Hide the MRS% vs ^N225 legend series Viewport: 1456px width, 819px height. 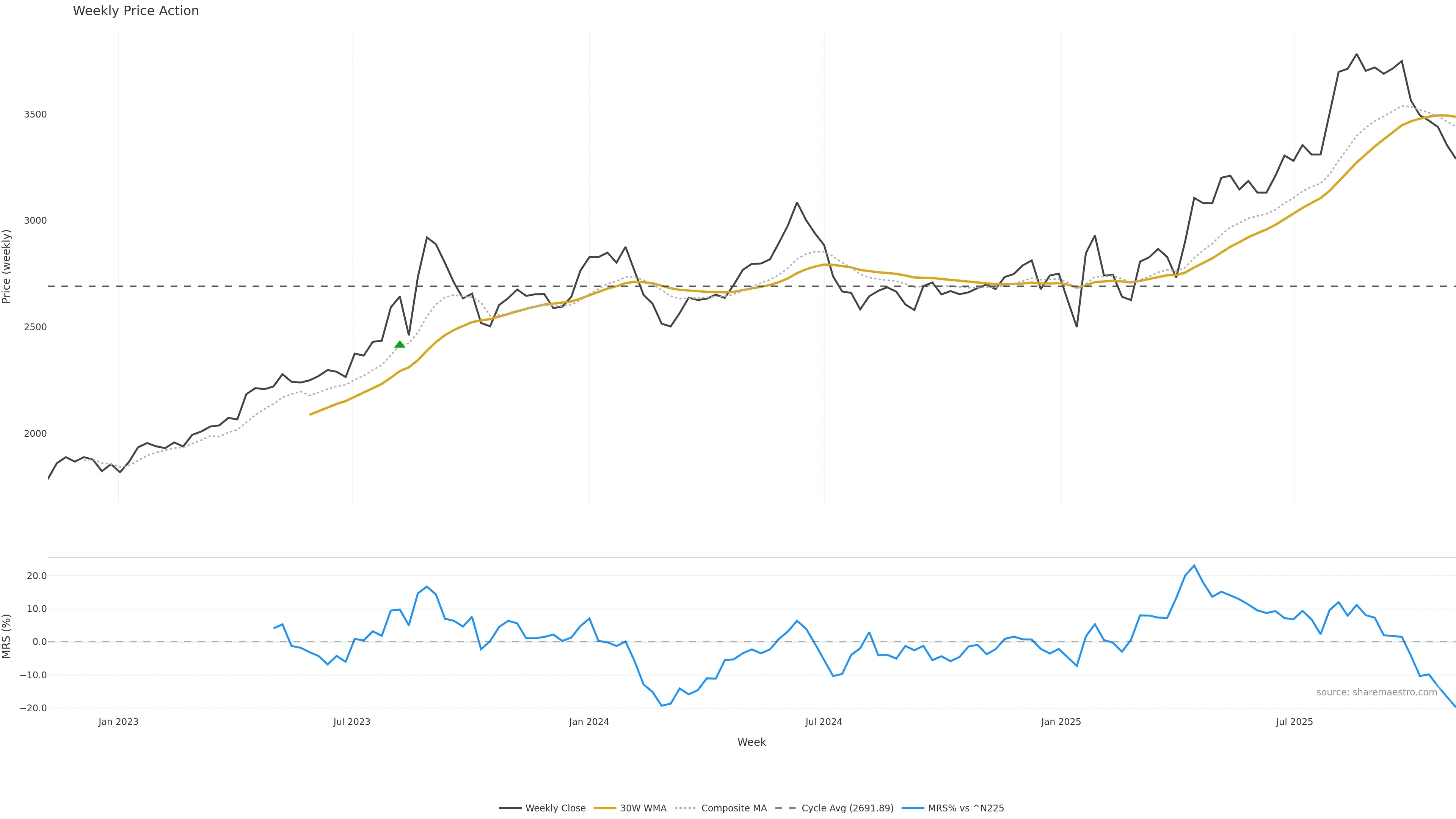[965, 808]
